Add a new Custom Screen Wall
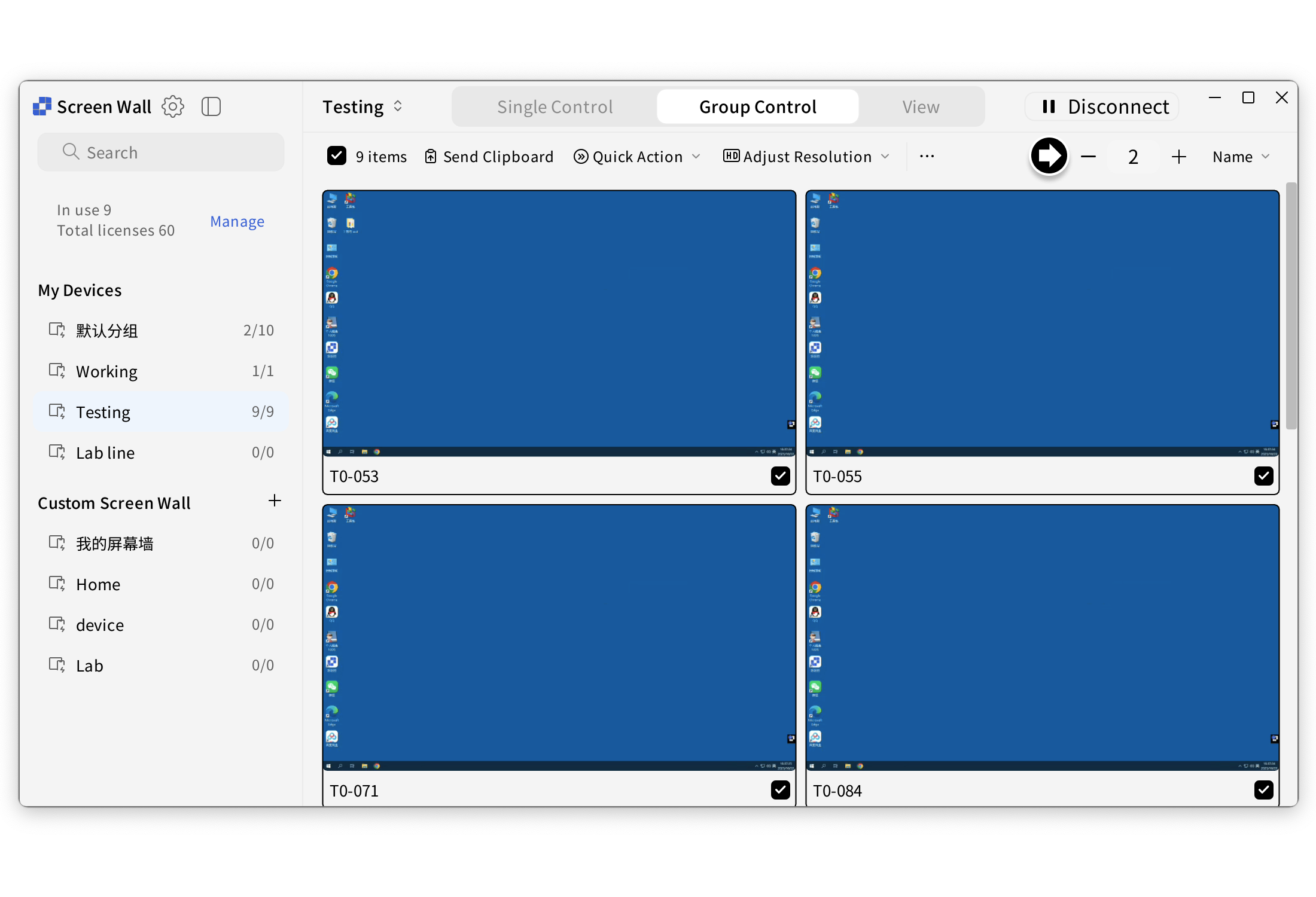1316x897 pixels. [x=275, y=501]
